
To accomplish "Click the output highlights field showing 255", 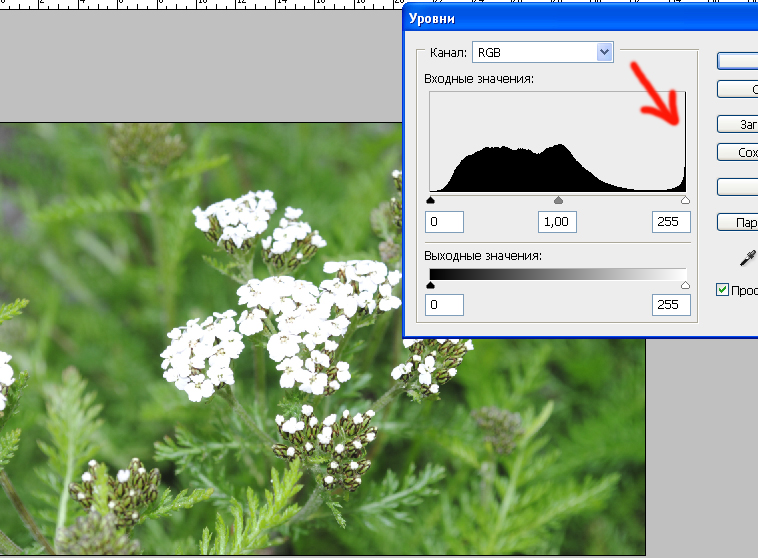I will click(670, 304).
